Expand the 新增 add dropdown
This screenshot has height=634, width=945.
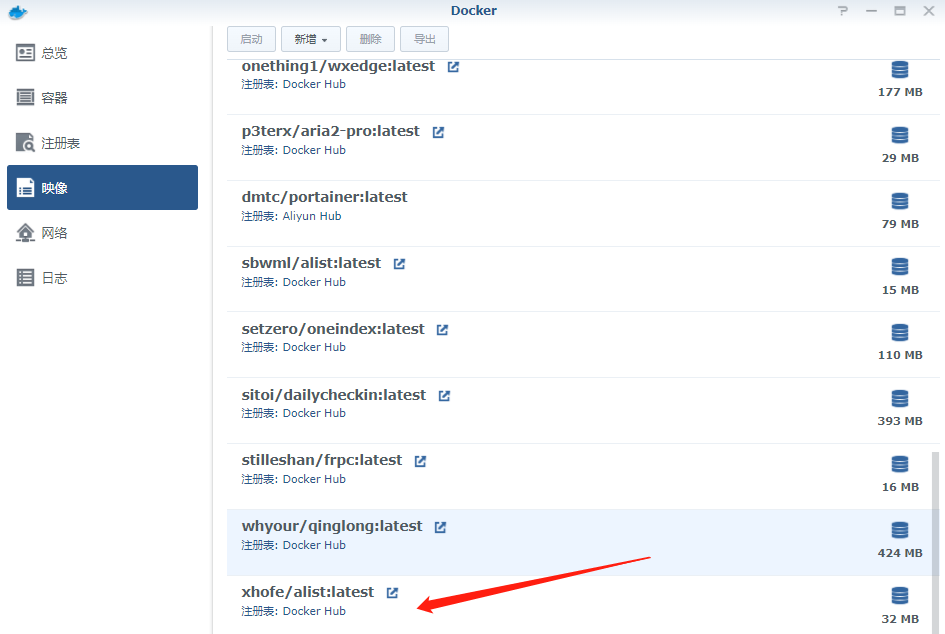(x=310, y=39)
